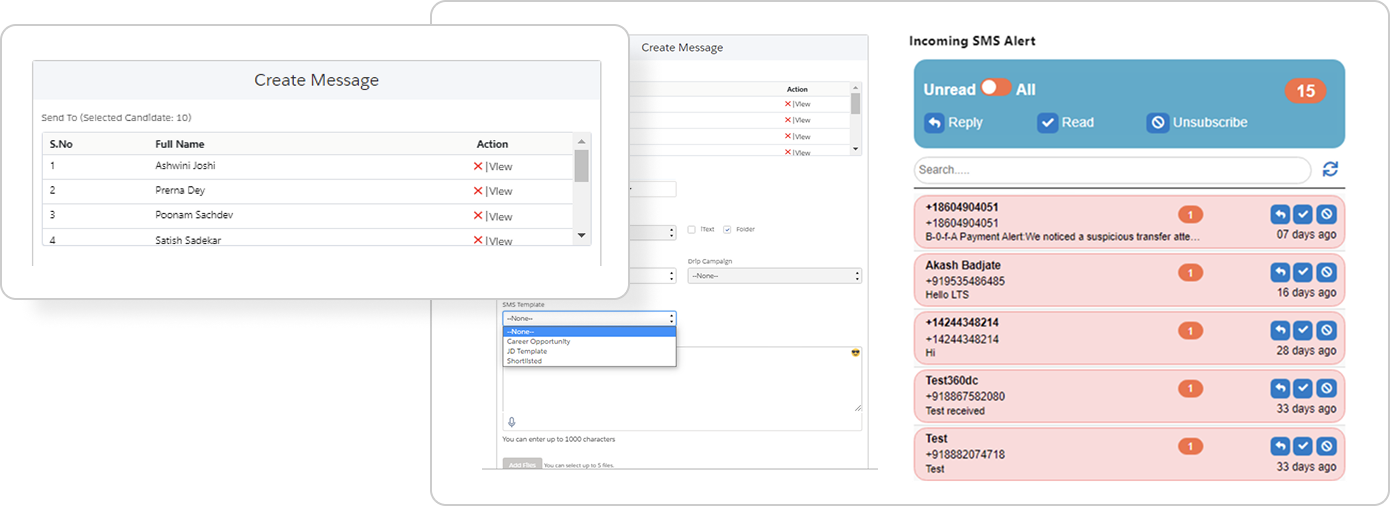View Prerna Dey's candidate details
Viewport: 1390px width, 506px height.
(x=500, y=191)
